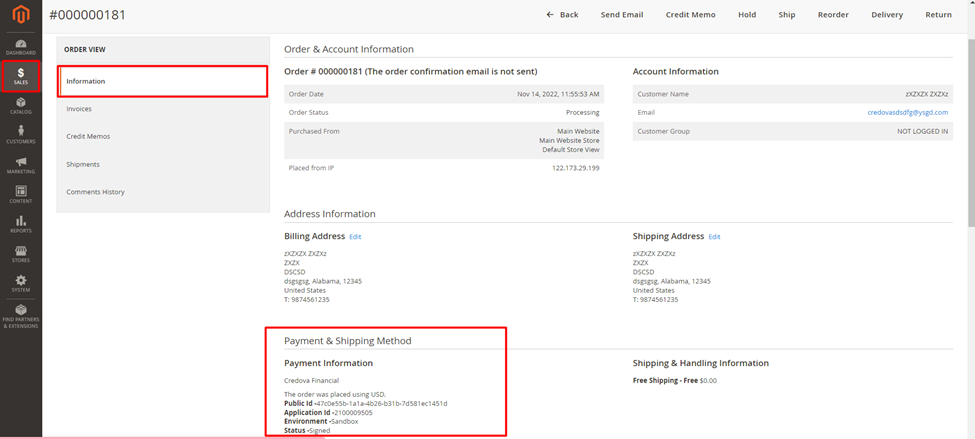Open the Content layout icon
This screenshot has height=439, width=975.
[21, 195]
